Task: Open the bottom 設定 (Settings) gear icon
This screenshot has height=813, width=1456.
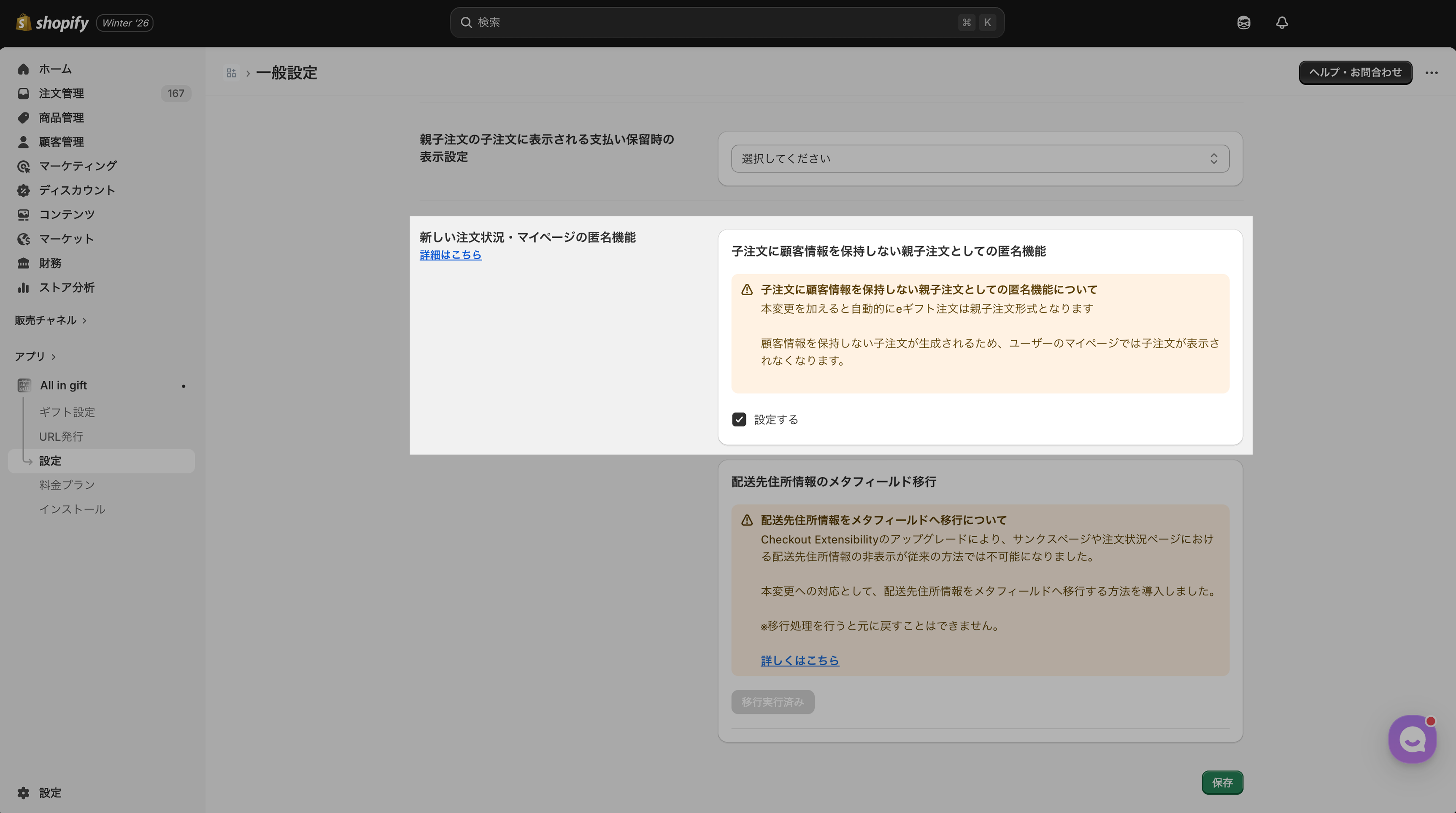Action: click(23, 793)
